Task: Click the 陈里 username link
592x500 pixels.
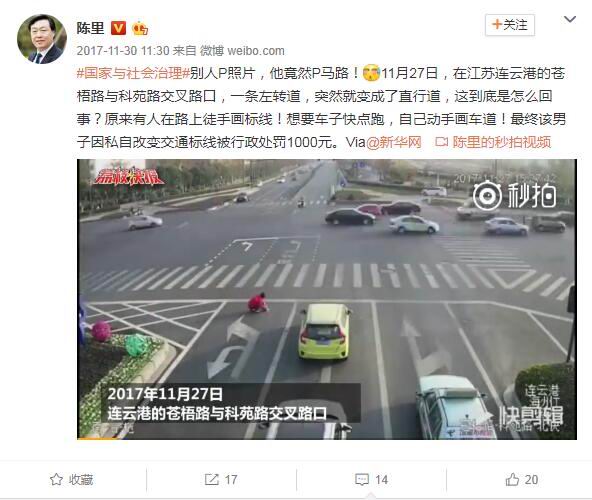Action: coord(90,28)
